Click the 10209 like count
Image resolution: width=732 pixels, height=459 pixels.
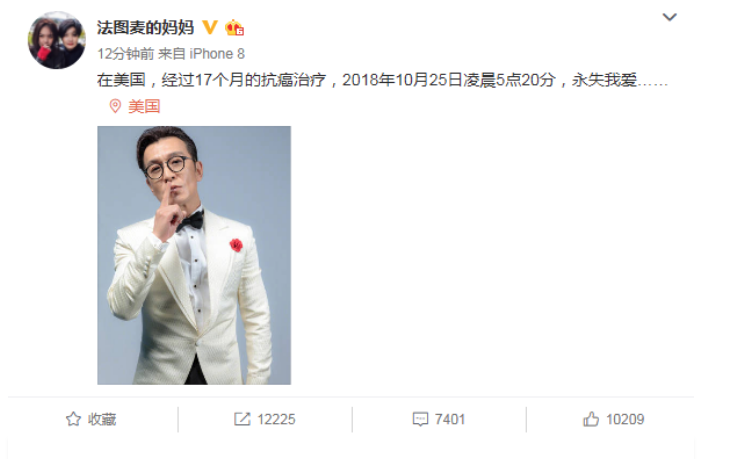[625, 419]
